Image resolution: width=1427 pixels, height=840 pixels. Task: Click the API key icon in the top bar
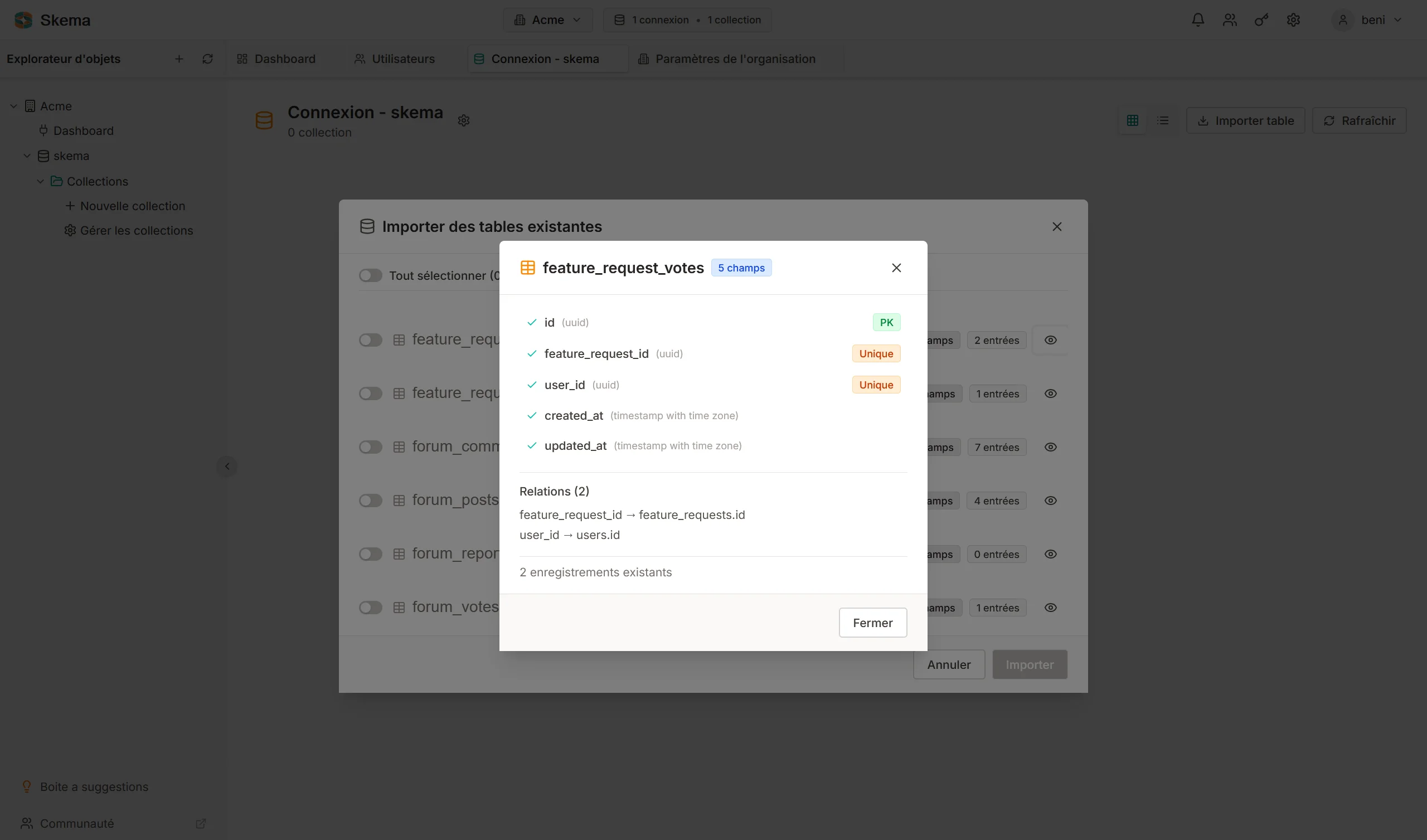pyautogui.click(x=1261, y=20)
